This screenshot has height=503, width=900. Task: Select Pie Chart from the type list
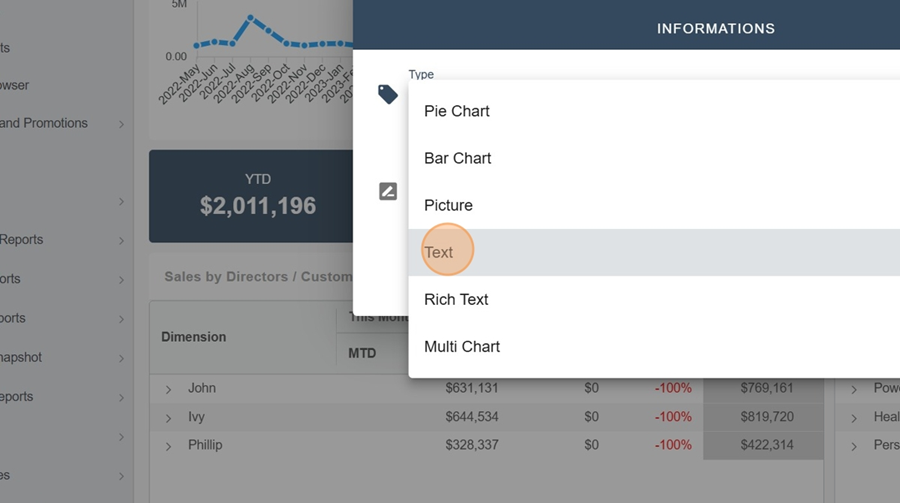click(457, 111)
